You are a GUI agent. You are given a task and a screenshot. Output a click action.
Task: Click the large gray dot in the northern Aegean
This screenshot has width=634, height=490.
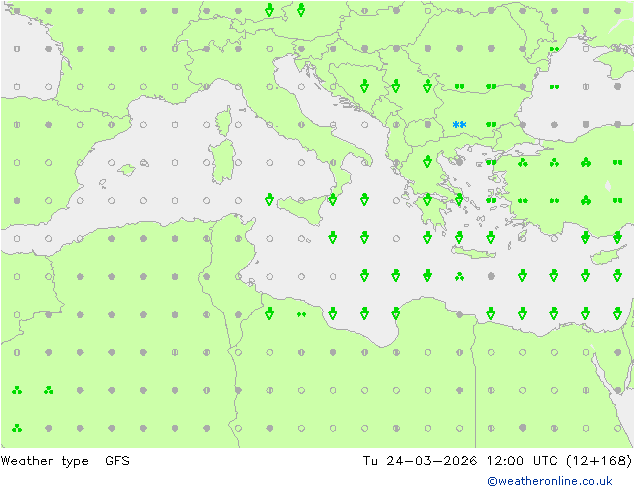point(459,162)
